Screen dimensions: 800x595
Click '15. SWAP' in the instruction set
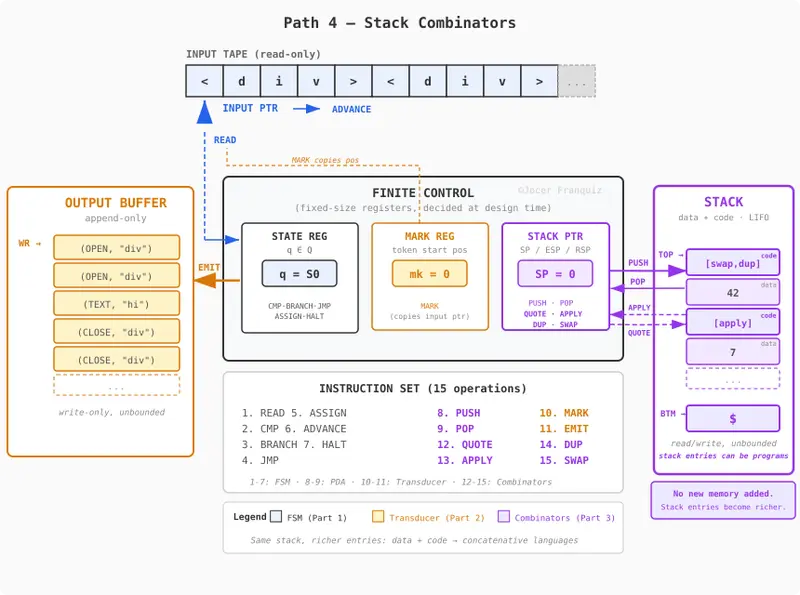coord(564,460)
